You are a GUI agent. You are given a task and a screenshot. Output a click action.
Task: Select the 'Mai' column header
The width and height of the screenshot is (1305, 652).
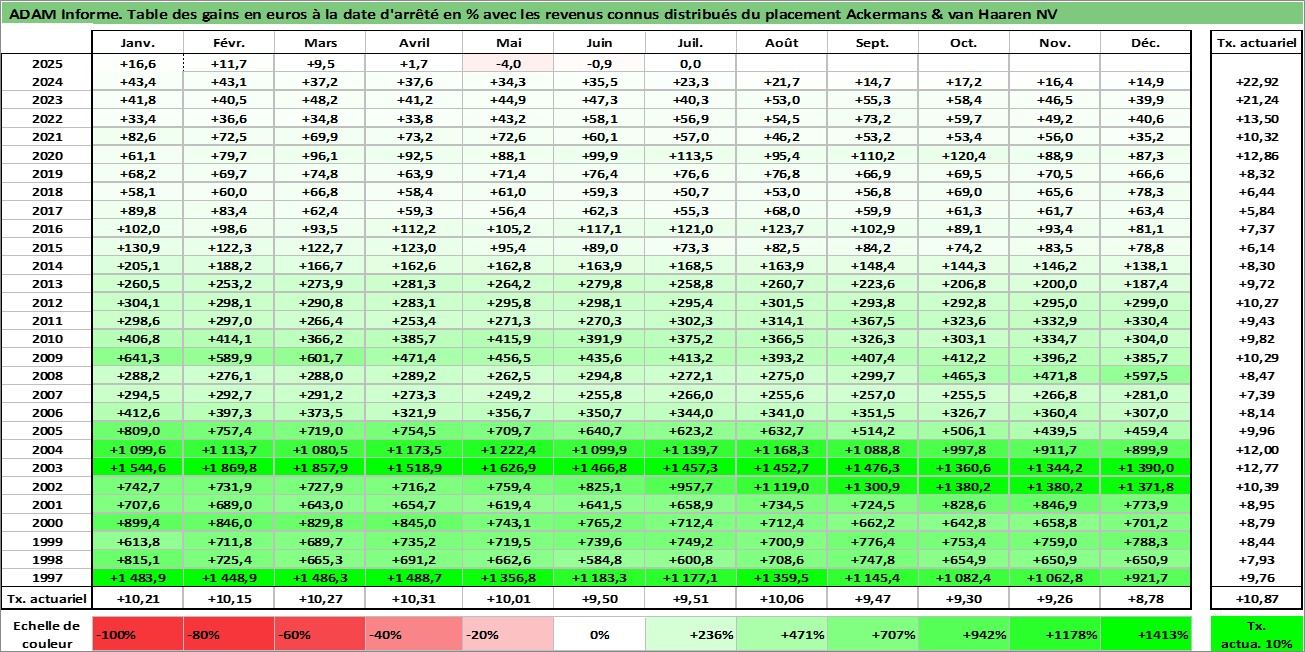pyautogui.click(x=507, y=43)
